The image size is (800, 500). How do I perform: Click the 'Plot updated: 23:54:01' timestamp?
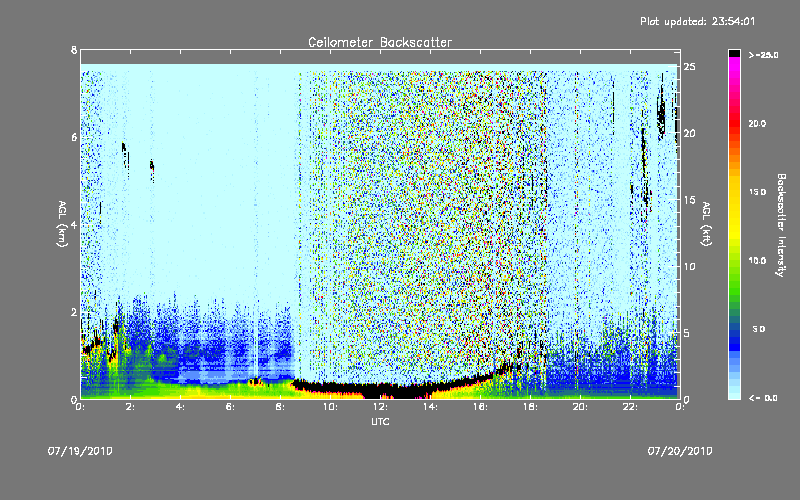coord(697,21)
